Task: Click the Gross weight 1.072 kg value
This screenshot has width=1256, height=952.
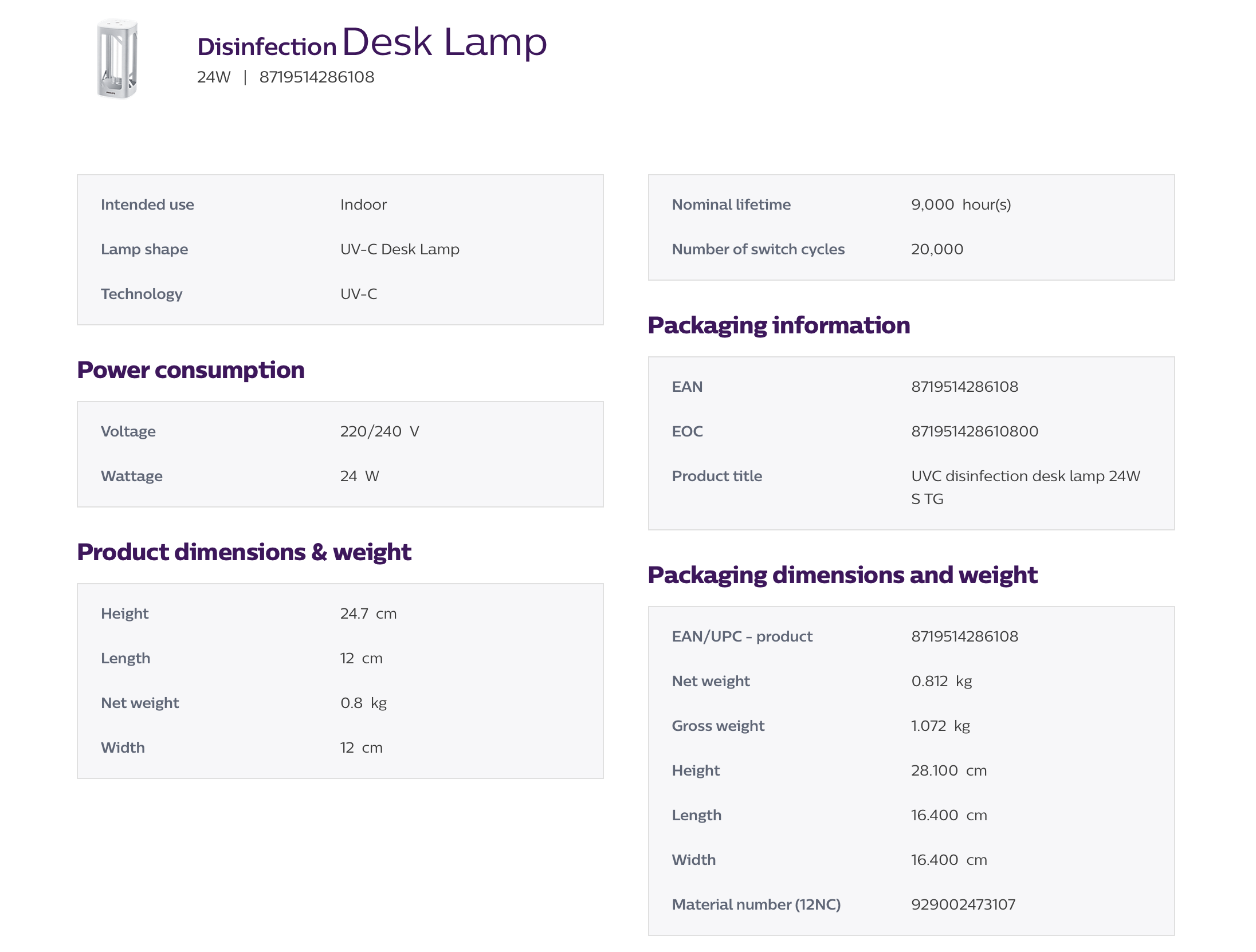Action: coord(940,726)
